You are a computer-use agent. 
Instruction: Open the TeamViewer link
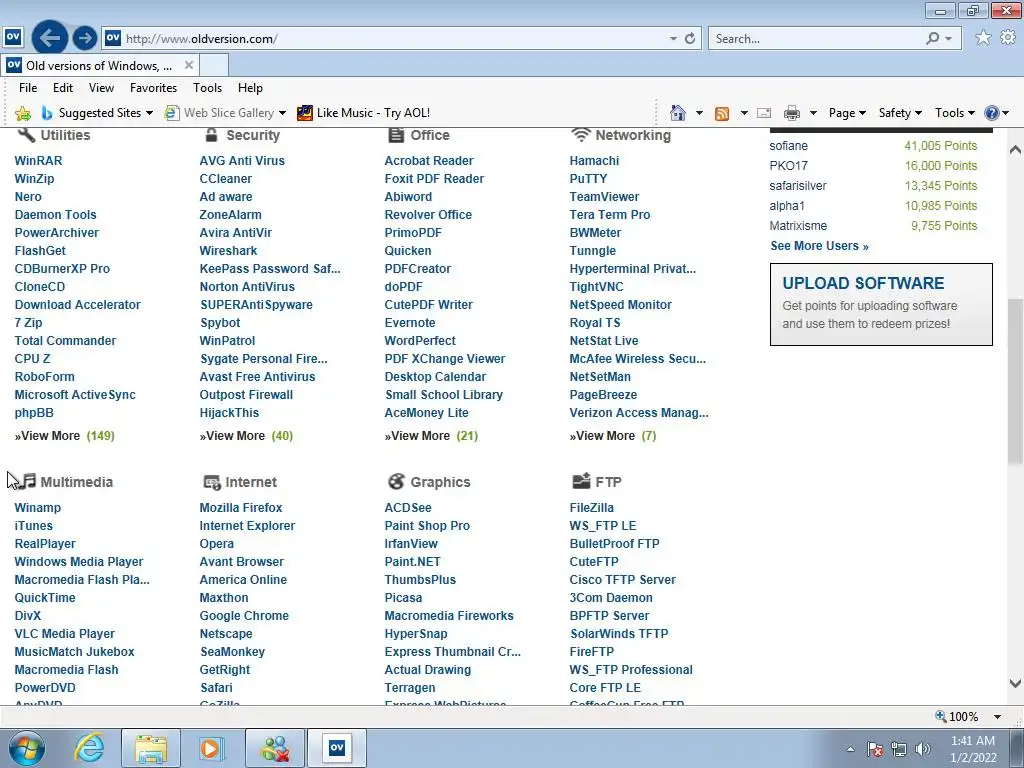click(x=604, y=197)
